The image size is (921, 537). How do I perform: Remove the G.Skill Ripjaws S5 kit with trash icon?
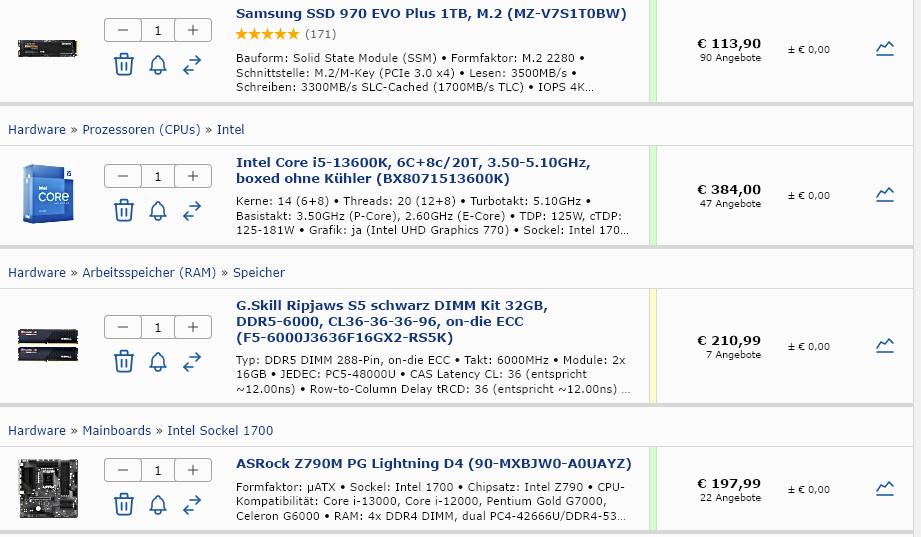pyautogui.click(x=124, y=361)
